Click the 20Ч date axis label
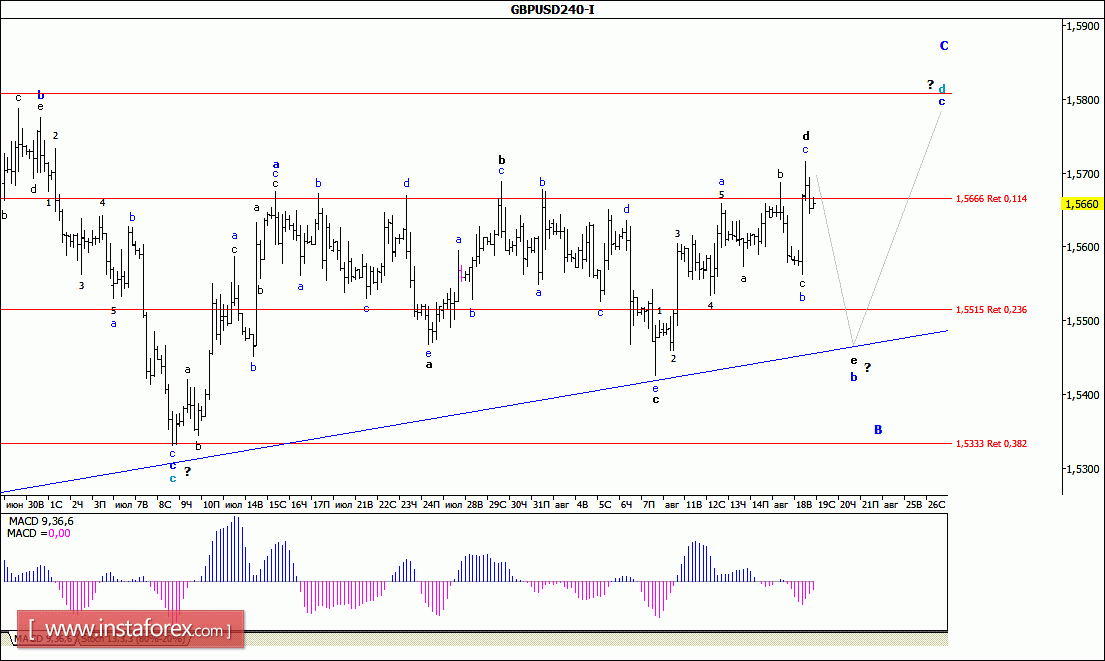 tap(848, 505)
